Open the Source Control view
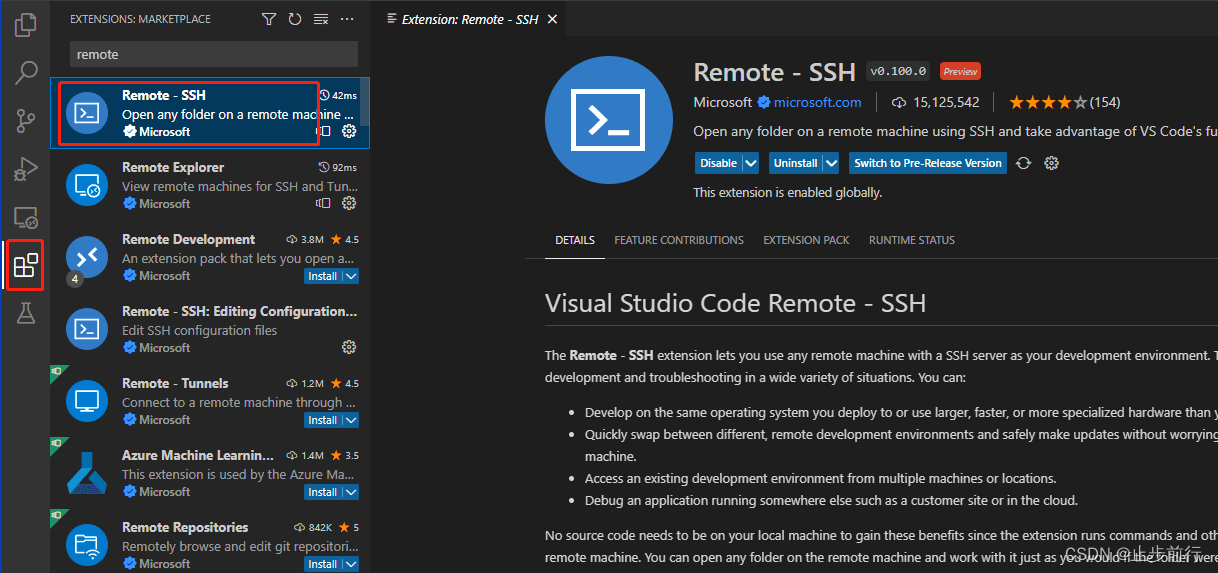This screenshot has height=573, width=1218. (26, 121)
